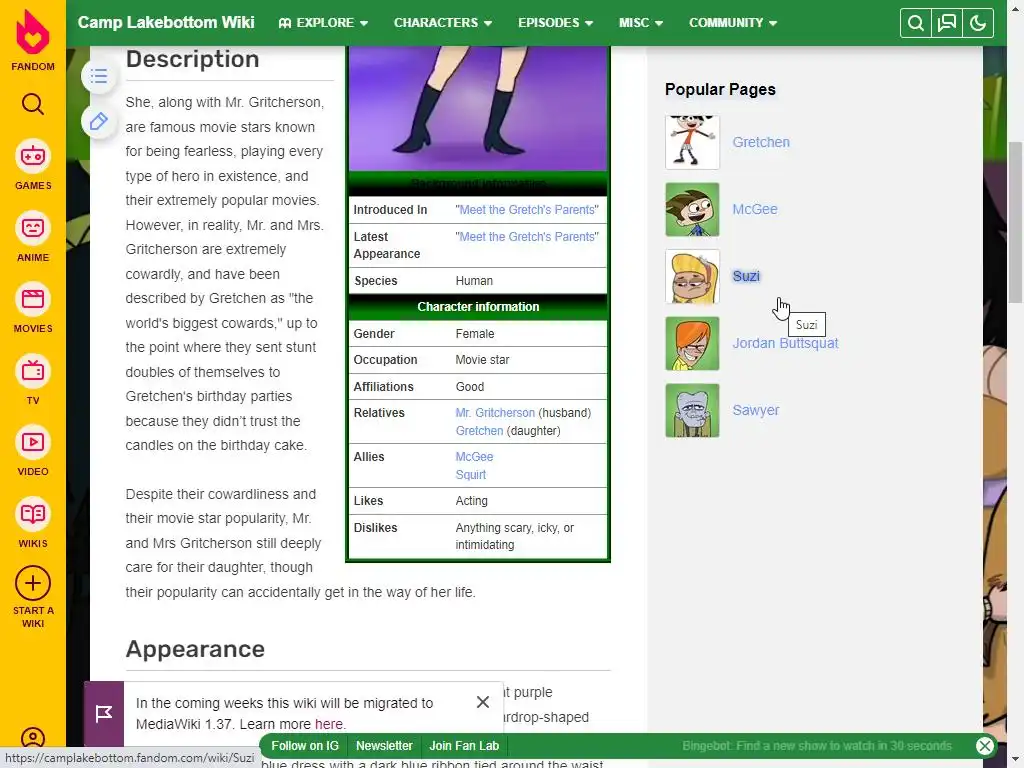Screen dimensions: 1024x768
Task: Expand the Community menu
Action: point(733,23)
